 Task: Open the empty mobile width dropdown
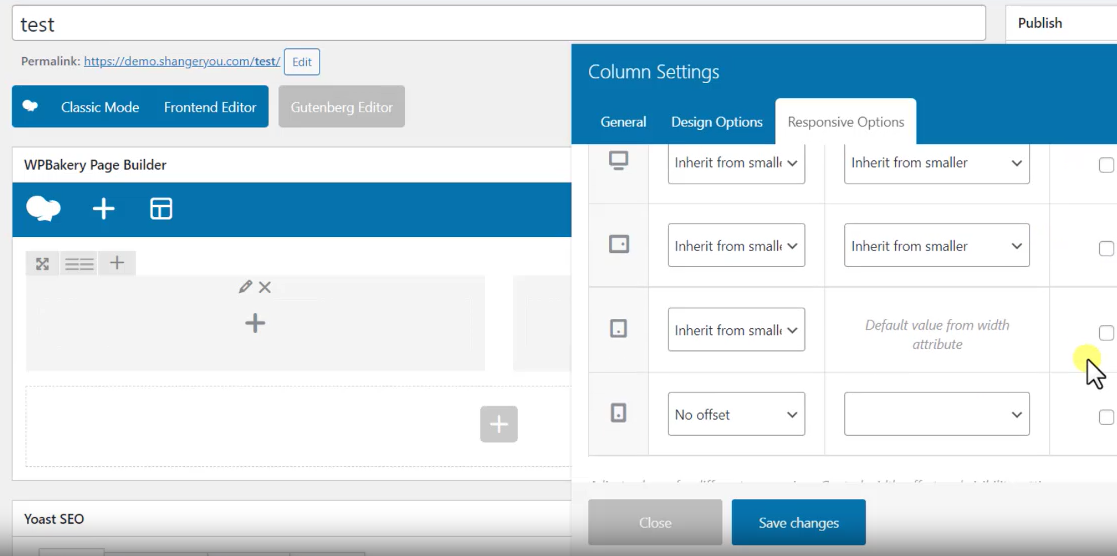pos(937,413)
